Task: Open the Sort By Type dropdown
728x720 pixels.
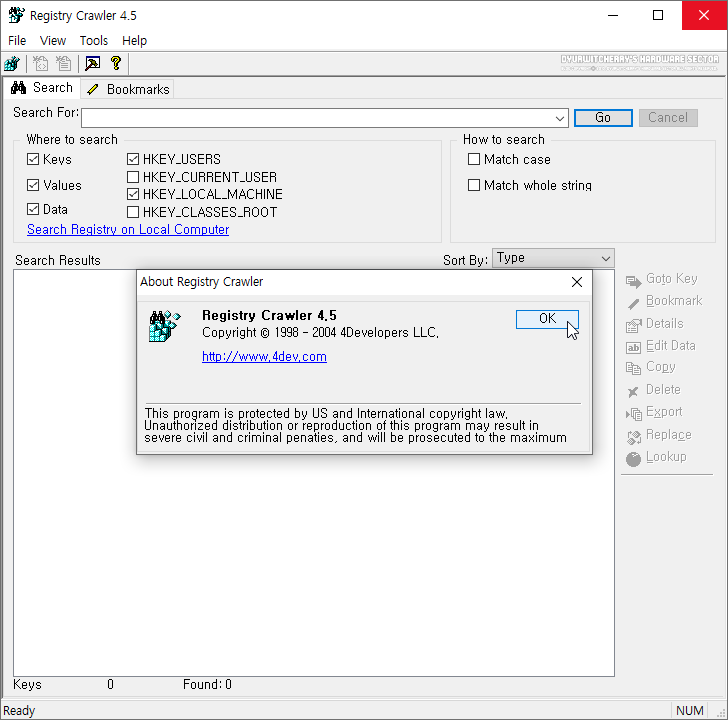Action: 553,258
